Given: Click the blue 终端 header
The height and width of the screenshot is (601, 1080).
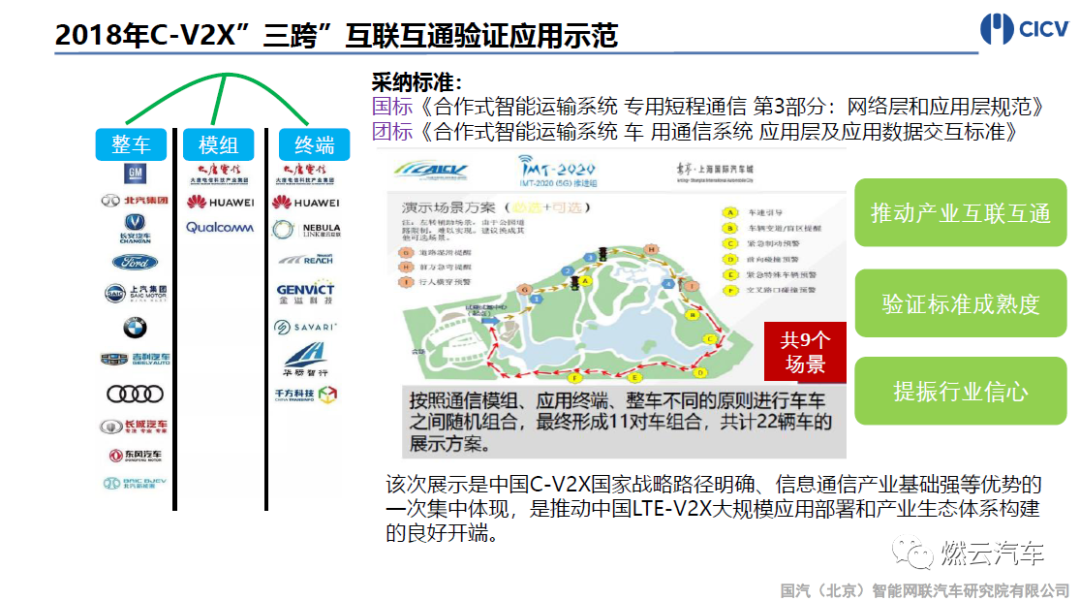Looking at the screenshot, I should [314, 145].
